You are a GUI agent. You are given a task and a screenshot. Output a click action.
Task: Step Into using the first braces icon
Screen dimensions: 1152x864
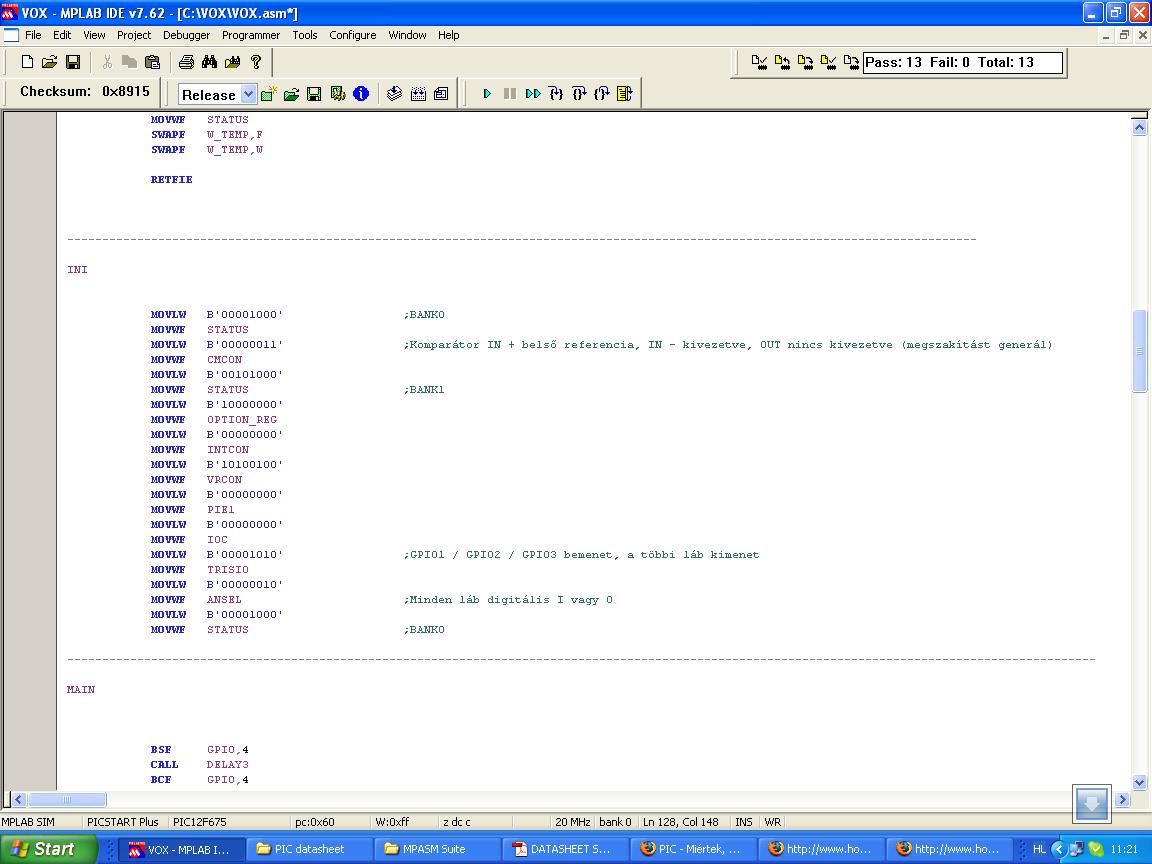click(556, 93)
